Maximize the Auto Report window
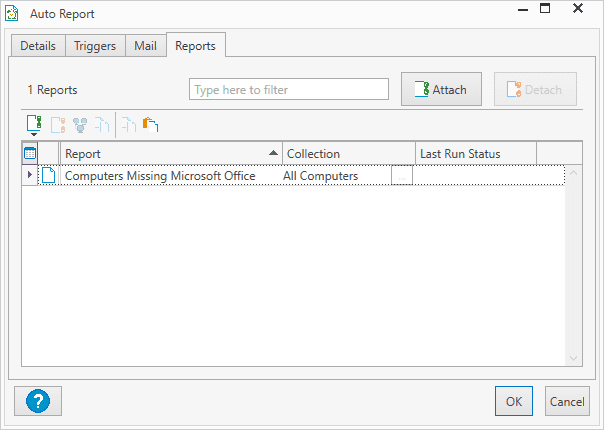 pyautogui.click(x=545, y=9)
